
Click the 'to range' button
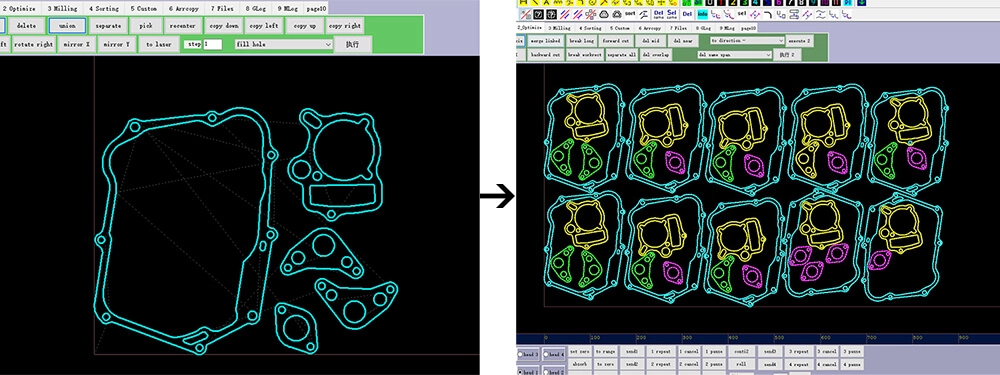point(606,351)
